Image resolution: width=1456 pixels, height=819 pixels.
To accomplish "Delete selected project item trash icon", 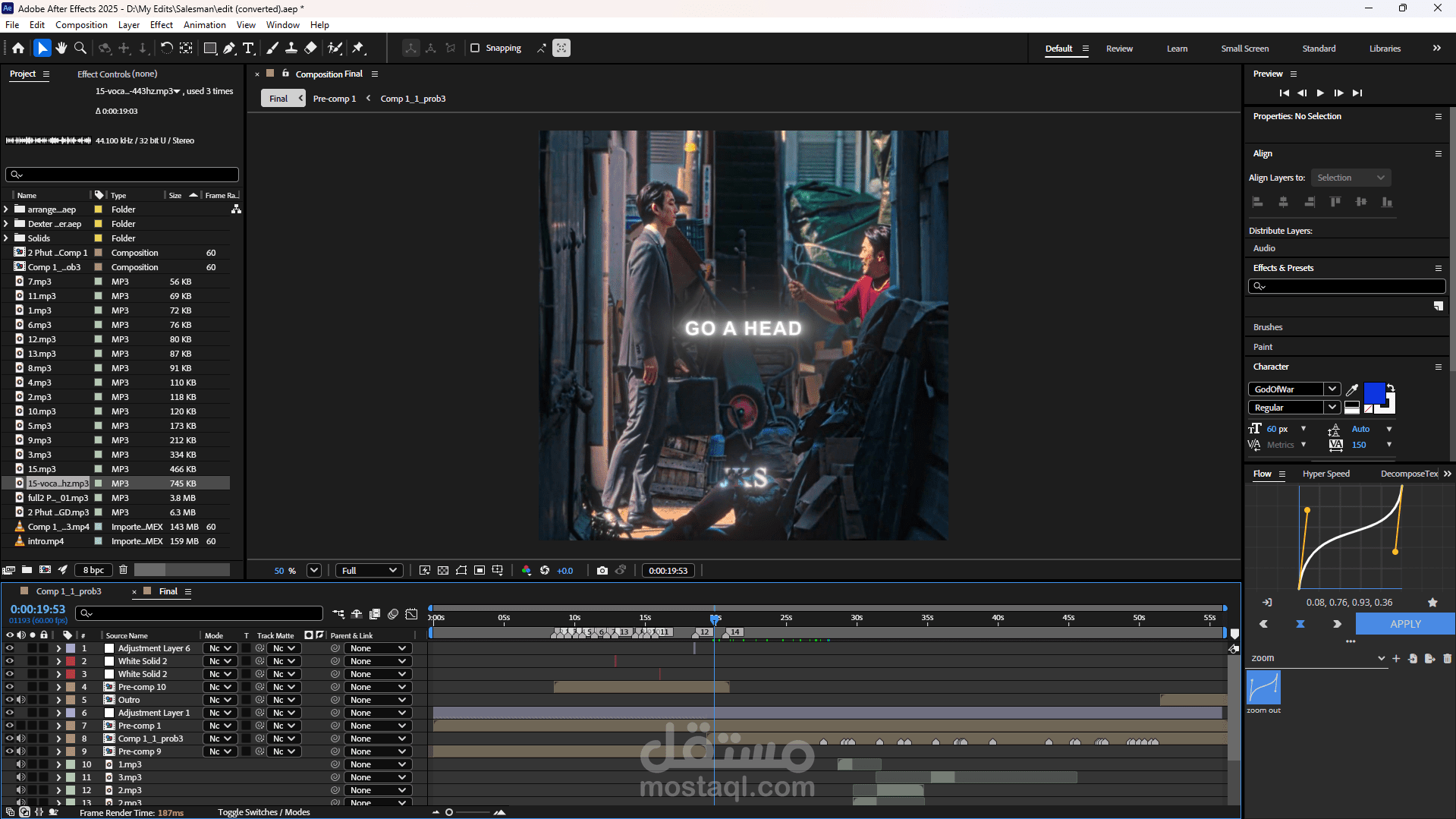I will (x=123, y=570).
